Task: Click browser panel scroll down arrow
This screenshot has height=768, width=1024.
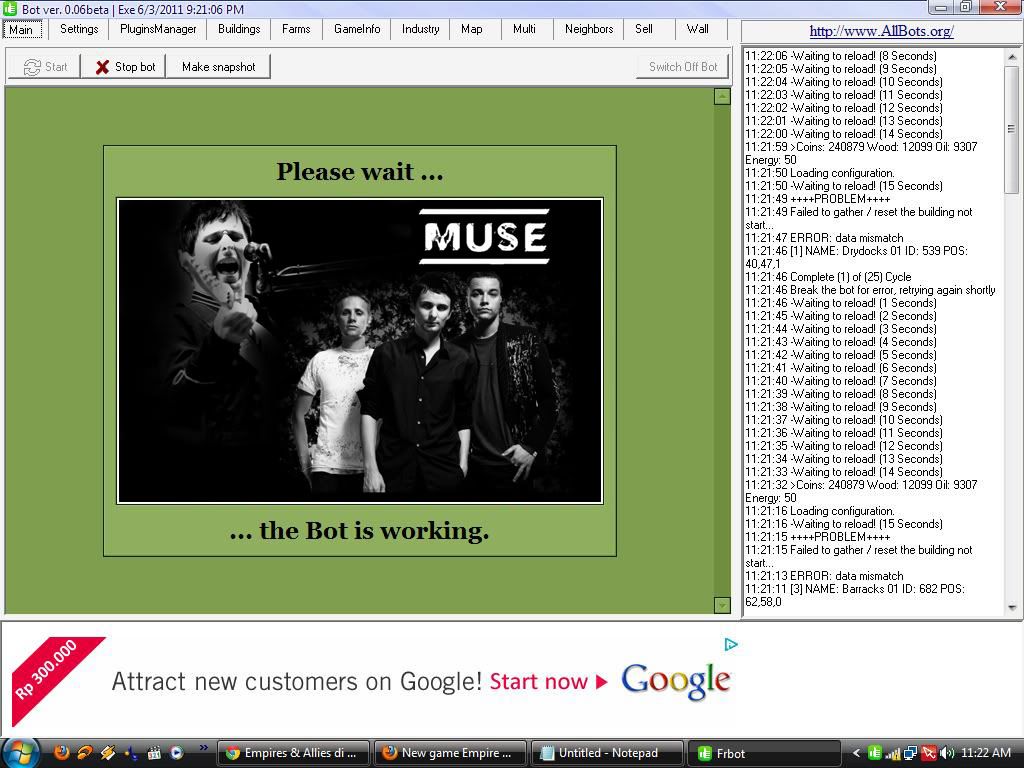Action: tap(722, 605)
